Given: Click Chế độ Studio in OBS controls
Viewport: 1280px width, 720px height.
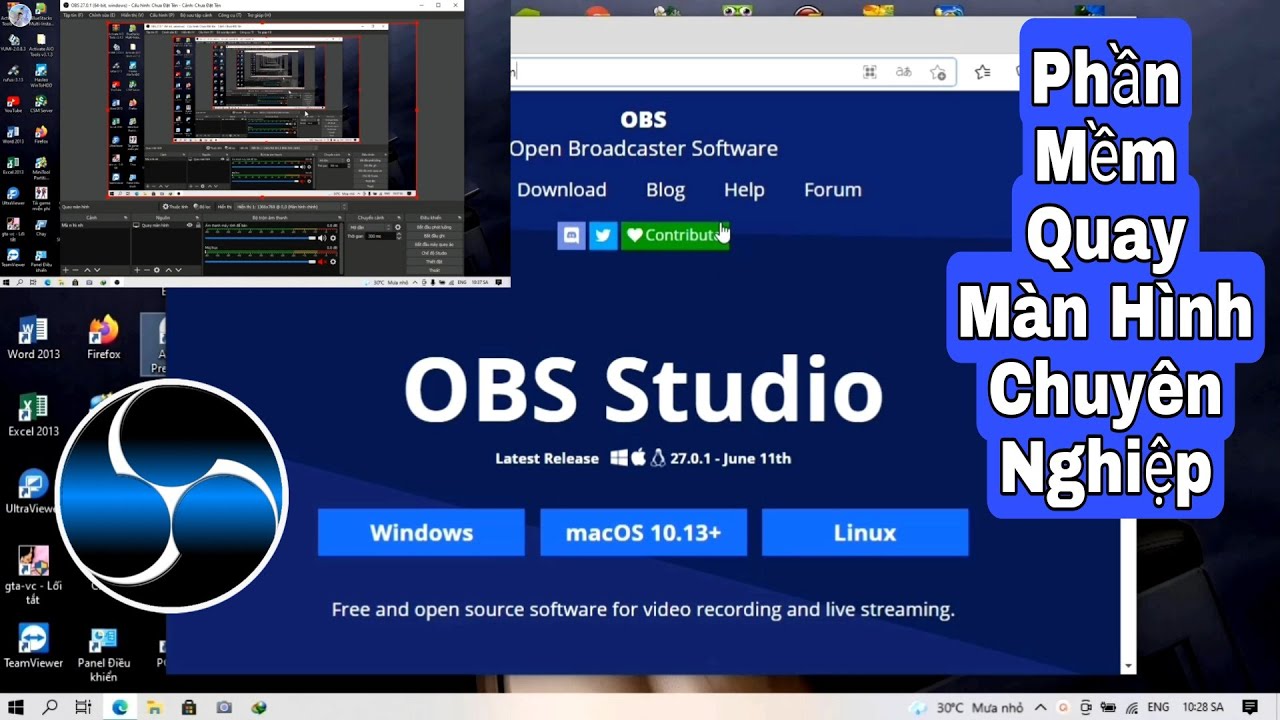Looking at the screenshot, I should (434, 253).
